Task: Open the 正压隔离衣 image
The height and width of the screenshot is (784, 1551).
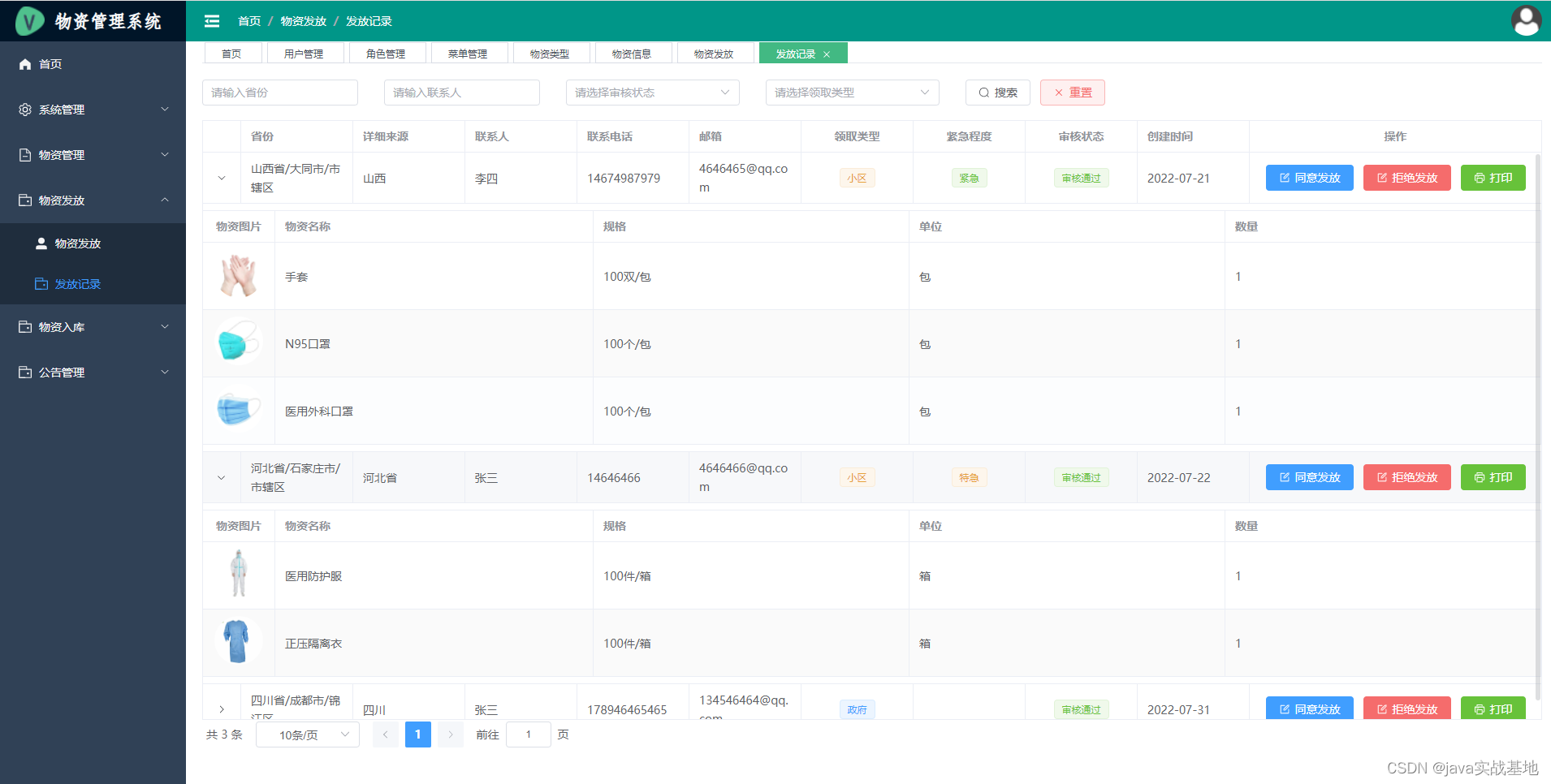Action: point(239,643)
